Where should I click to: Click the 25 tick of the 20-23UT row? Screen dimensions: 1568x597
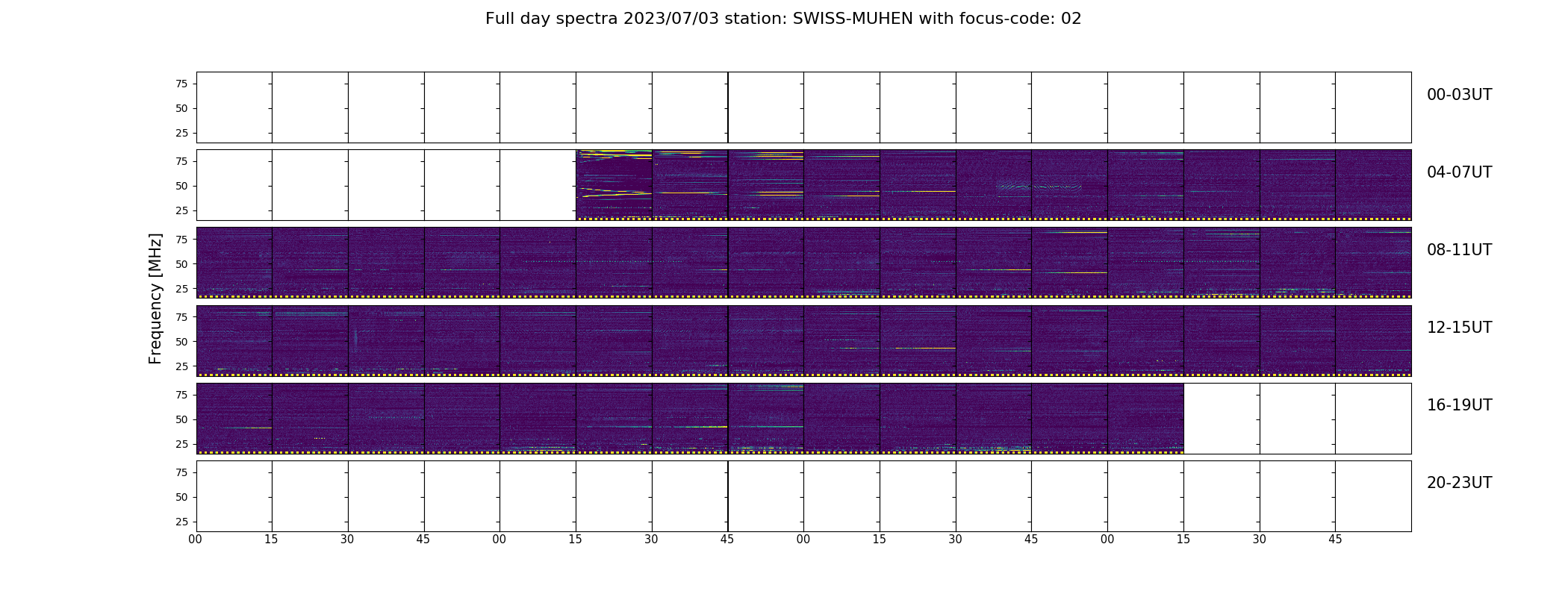181,521
